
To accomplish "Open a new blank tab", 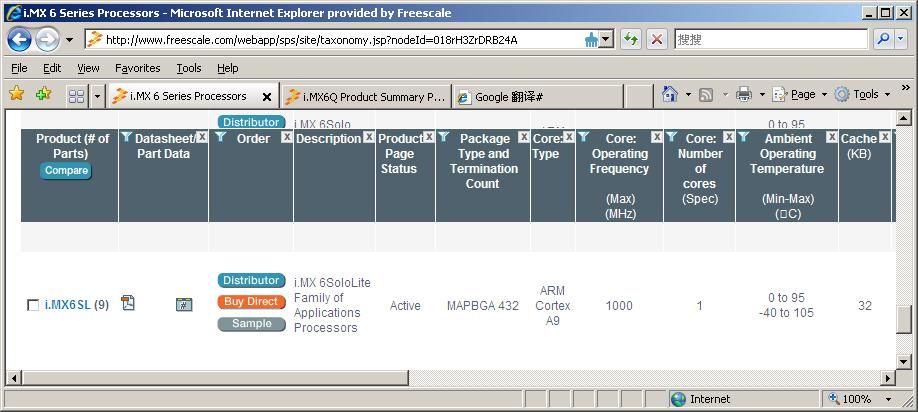I will (x=638, y=97).
